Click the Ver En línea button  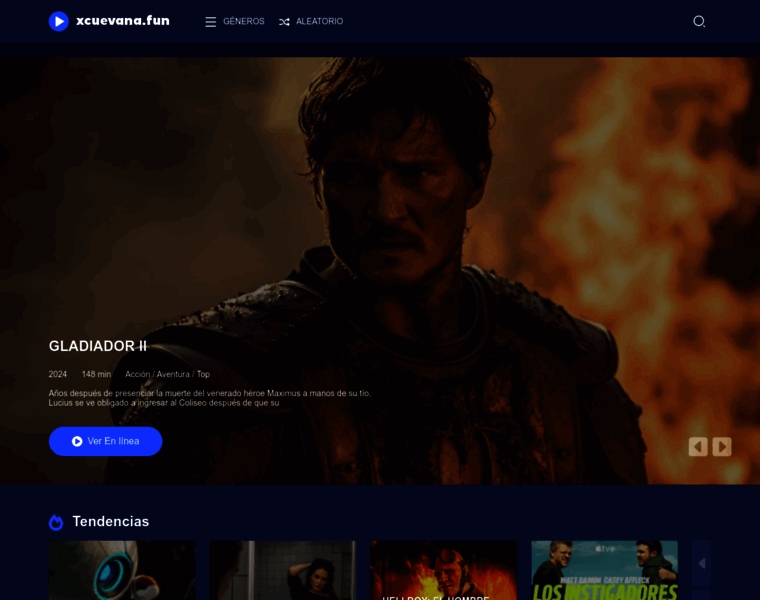(106, 442)
